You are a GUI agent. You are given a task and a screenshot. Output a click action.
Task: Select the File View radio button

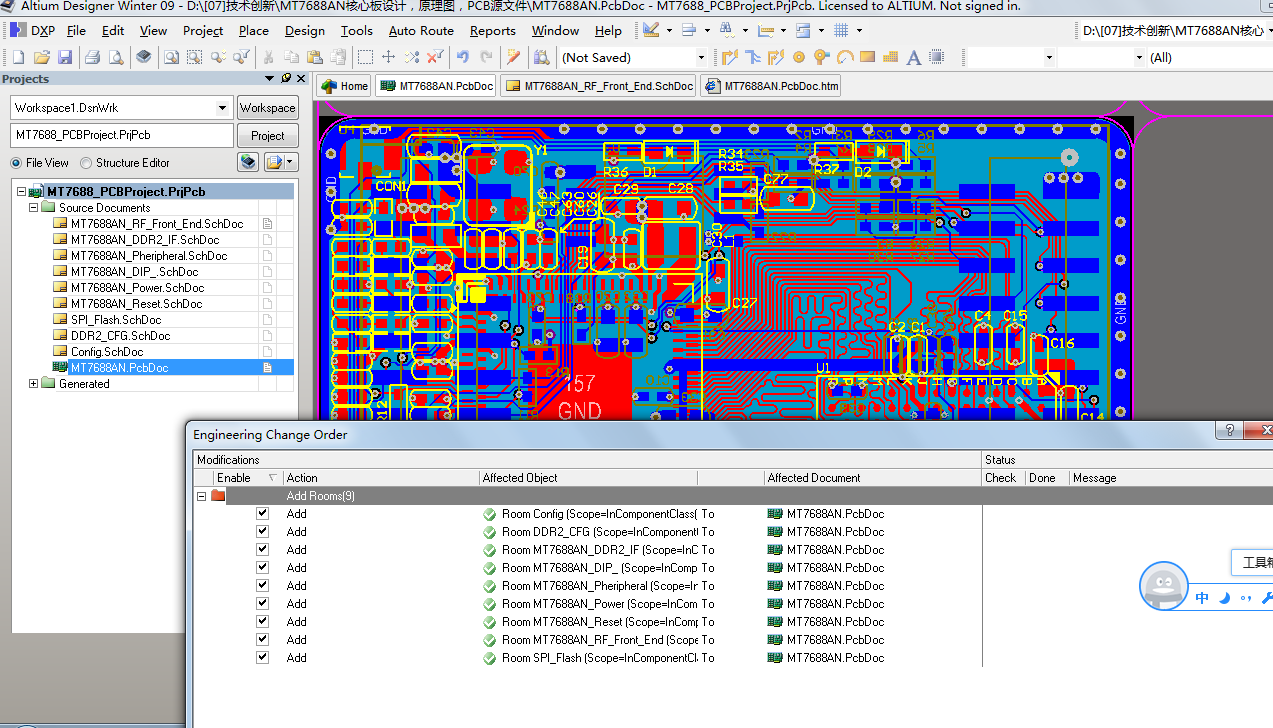[x=16, y=163]
